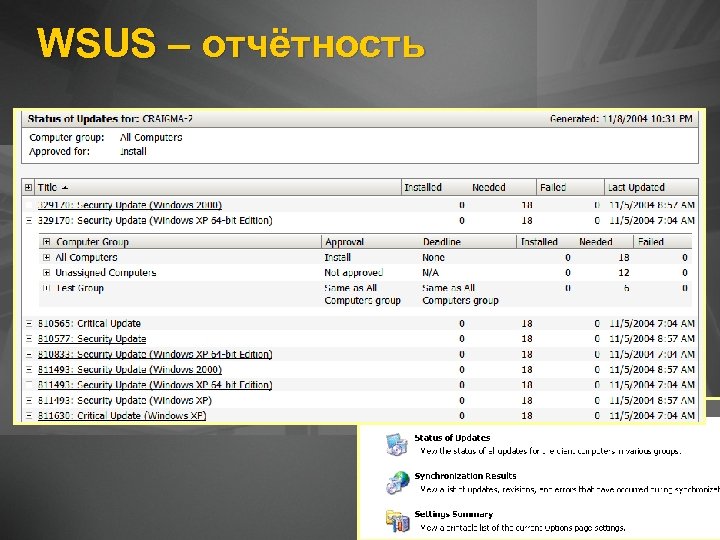Click the N/A deadline value

[430, 273]
